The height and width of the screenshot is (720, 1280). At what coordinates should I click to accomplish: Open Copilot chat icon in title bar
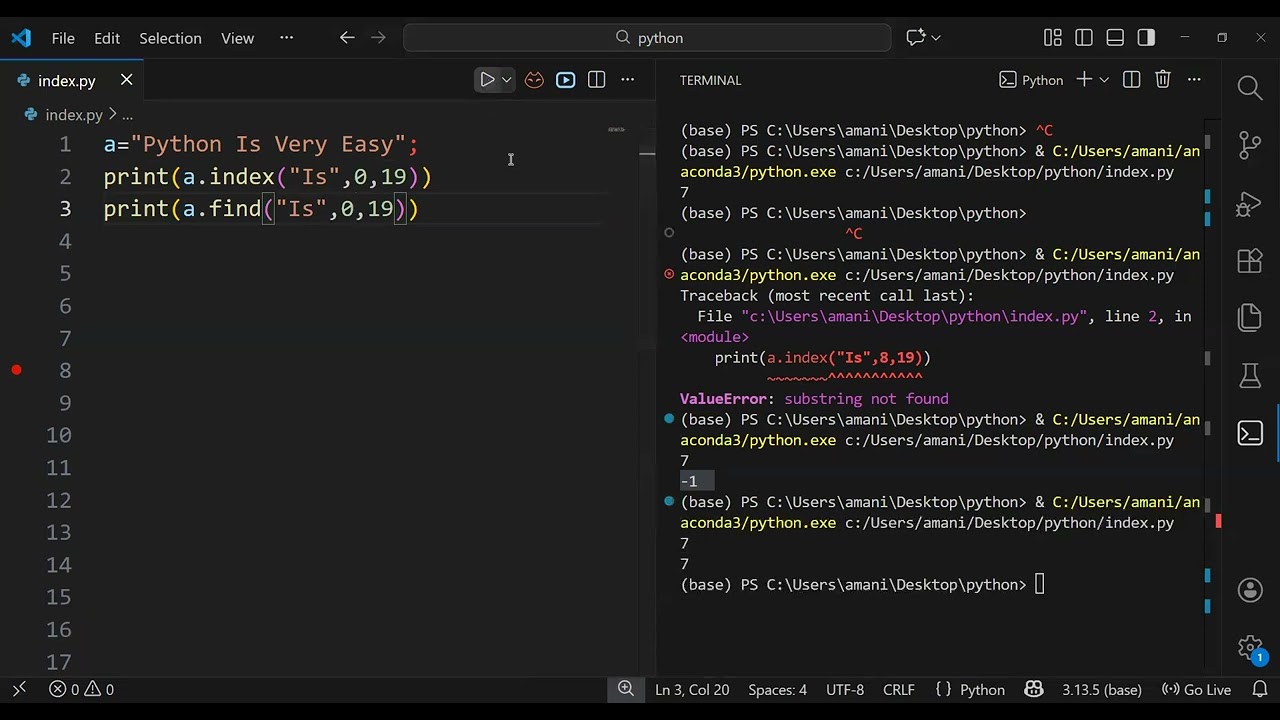pos(915,38)
